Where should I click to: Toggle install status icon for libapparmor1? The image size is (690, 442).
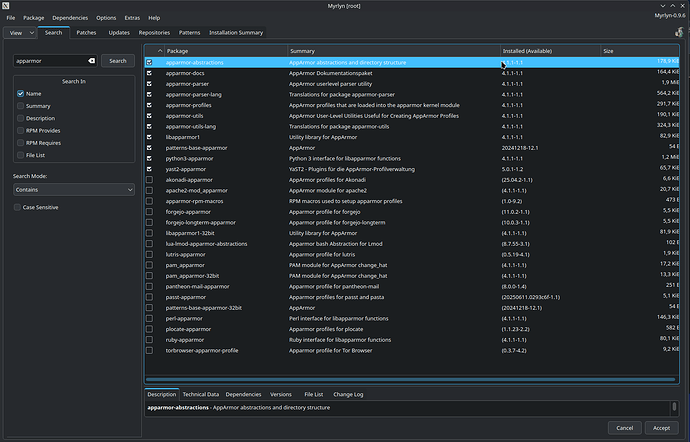(x=150, y=137)
